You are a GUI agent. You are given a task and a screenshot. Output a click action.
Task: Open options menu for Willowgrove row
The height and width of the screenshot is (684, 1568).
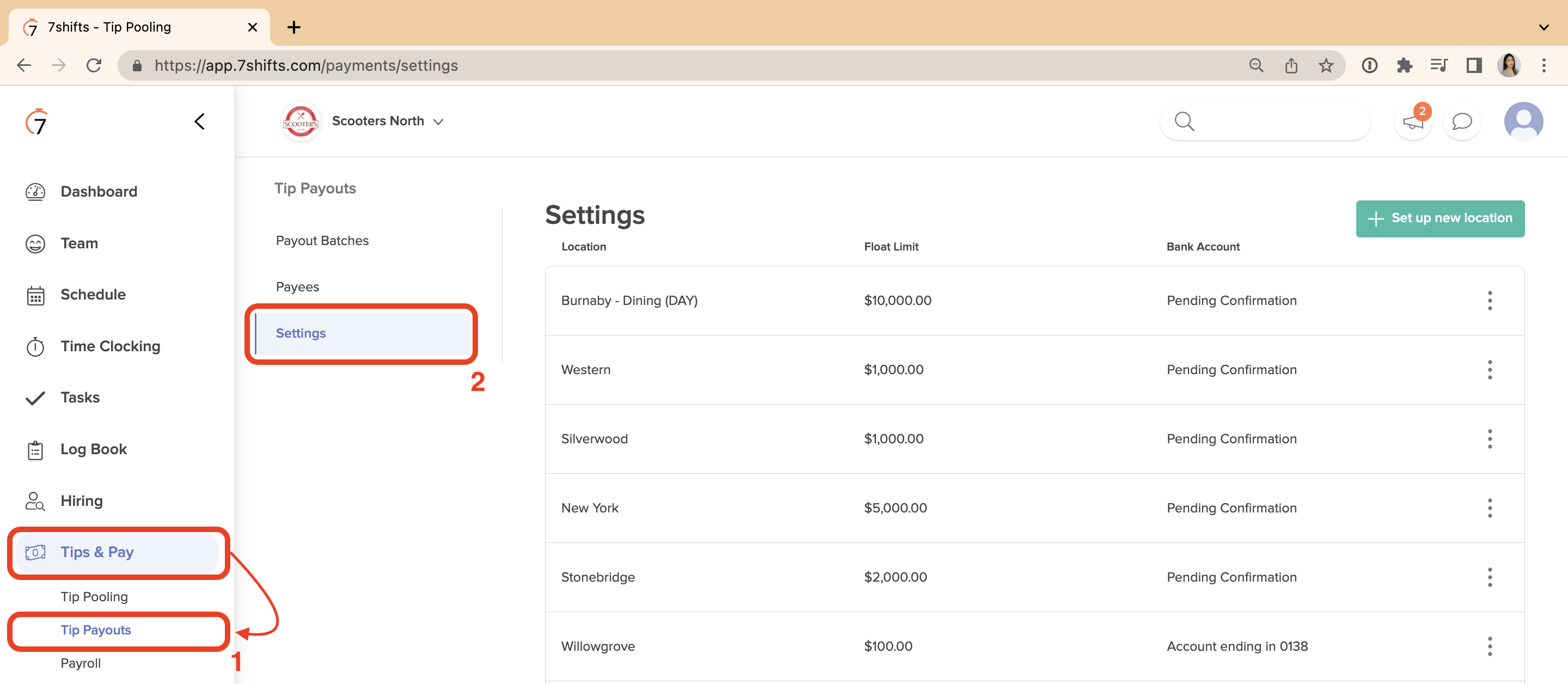pyautogui.click(x=1489, y=646)
